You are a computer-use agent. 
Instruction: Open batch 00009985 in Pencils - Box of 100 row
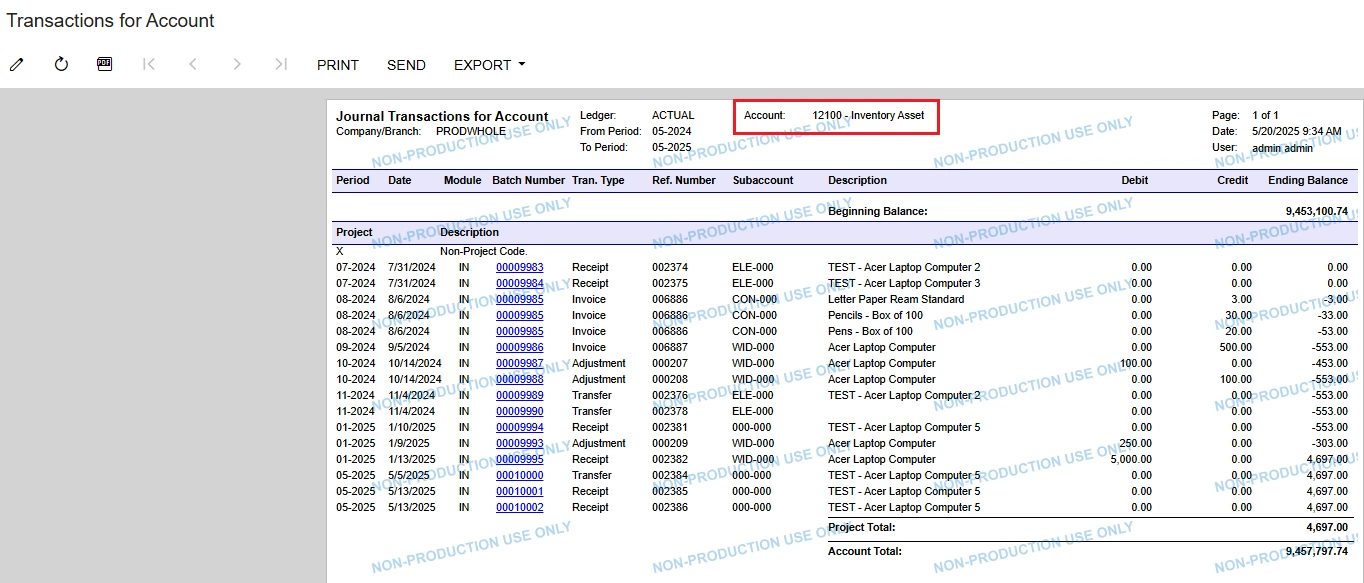[520, 315]
